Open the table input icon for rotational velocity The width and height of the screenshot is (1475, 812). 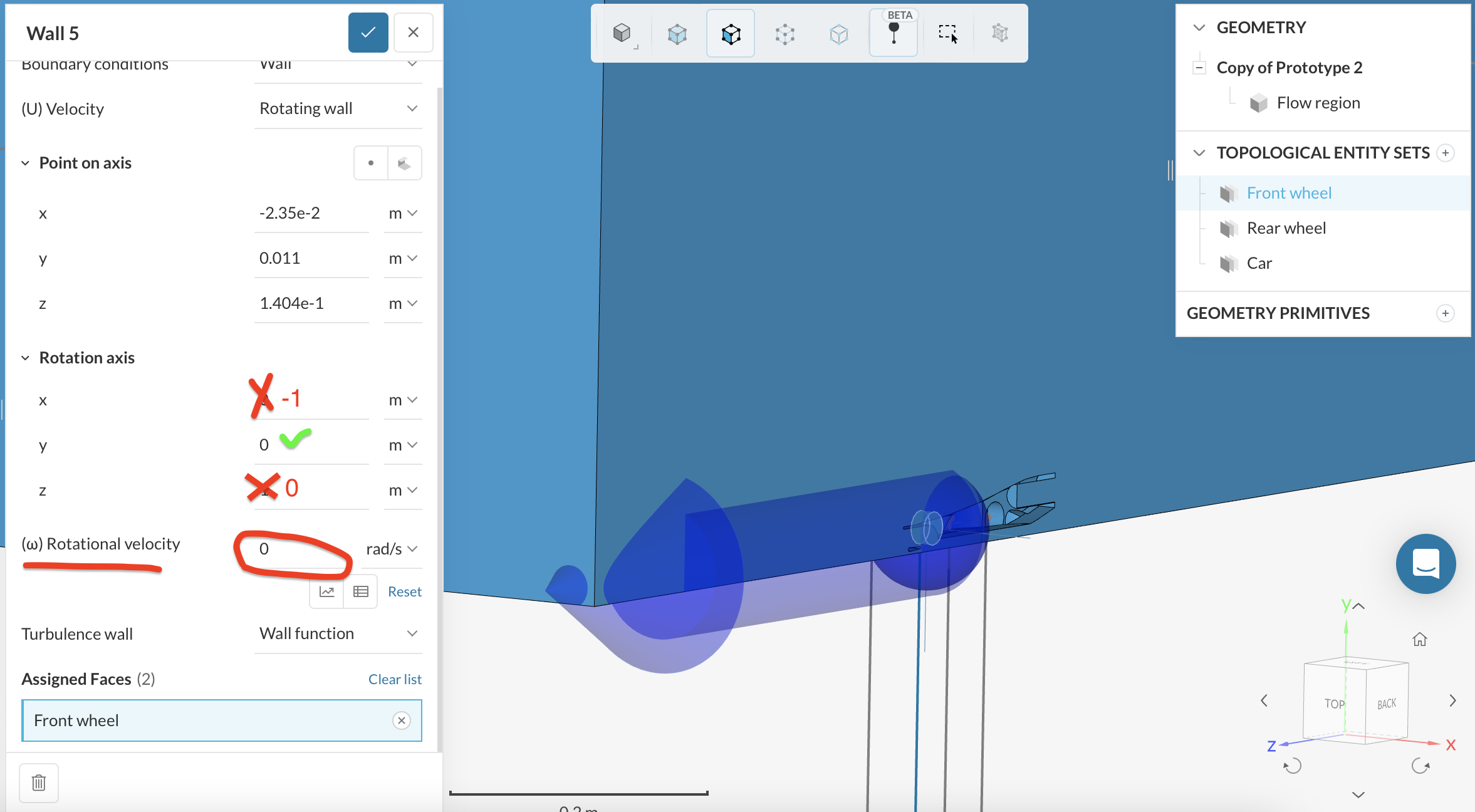pos(360,591)
